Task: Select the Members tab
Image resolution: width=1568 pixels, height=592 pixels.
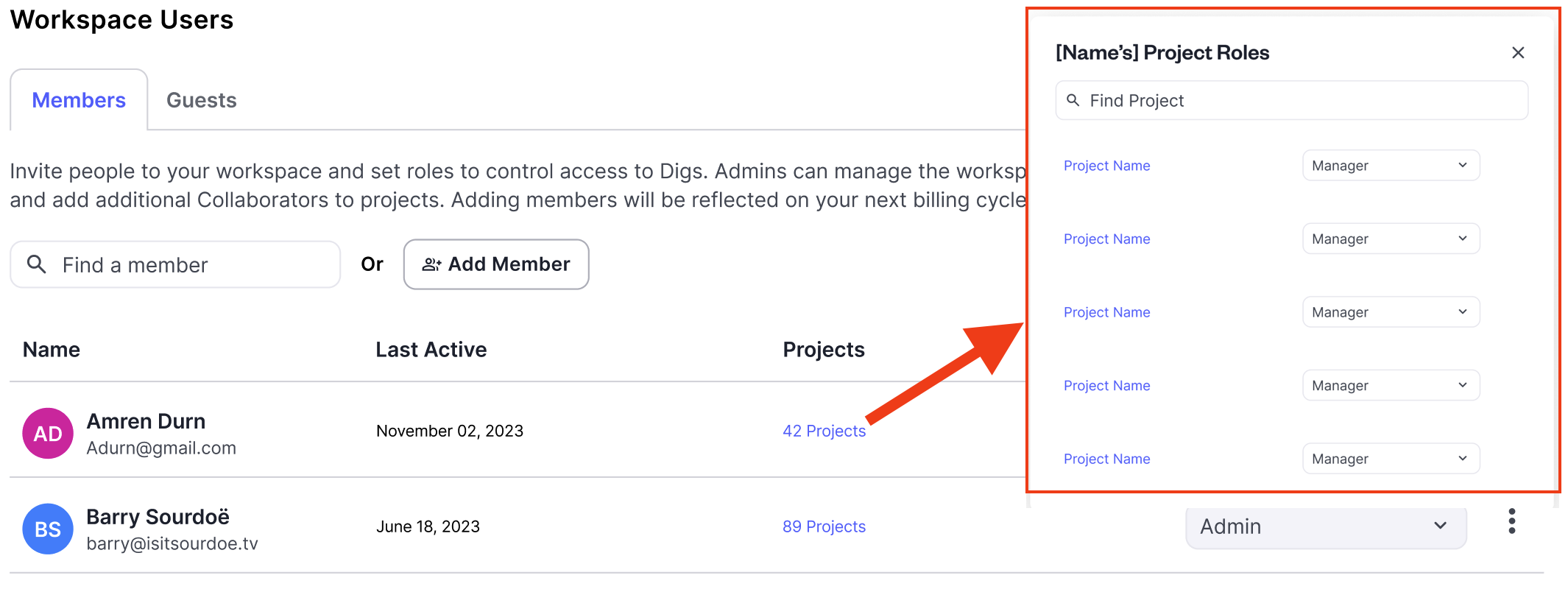Action: pyautogui.click(x=79, y=100)
